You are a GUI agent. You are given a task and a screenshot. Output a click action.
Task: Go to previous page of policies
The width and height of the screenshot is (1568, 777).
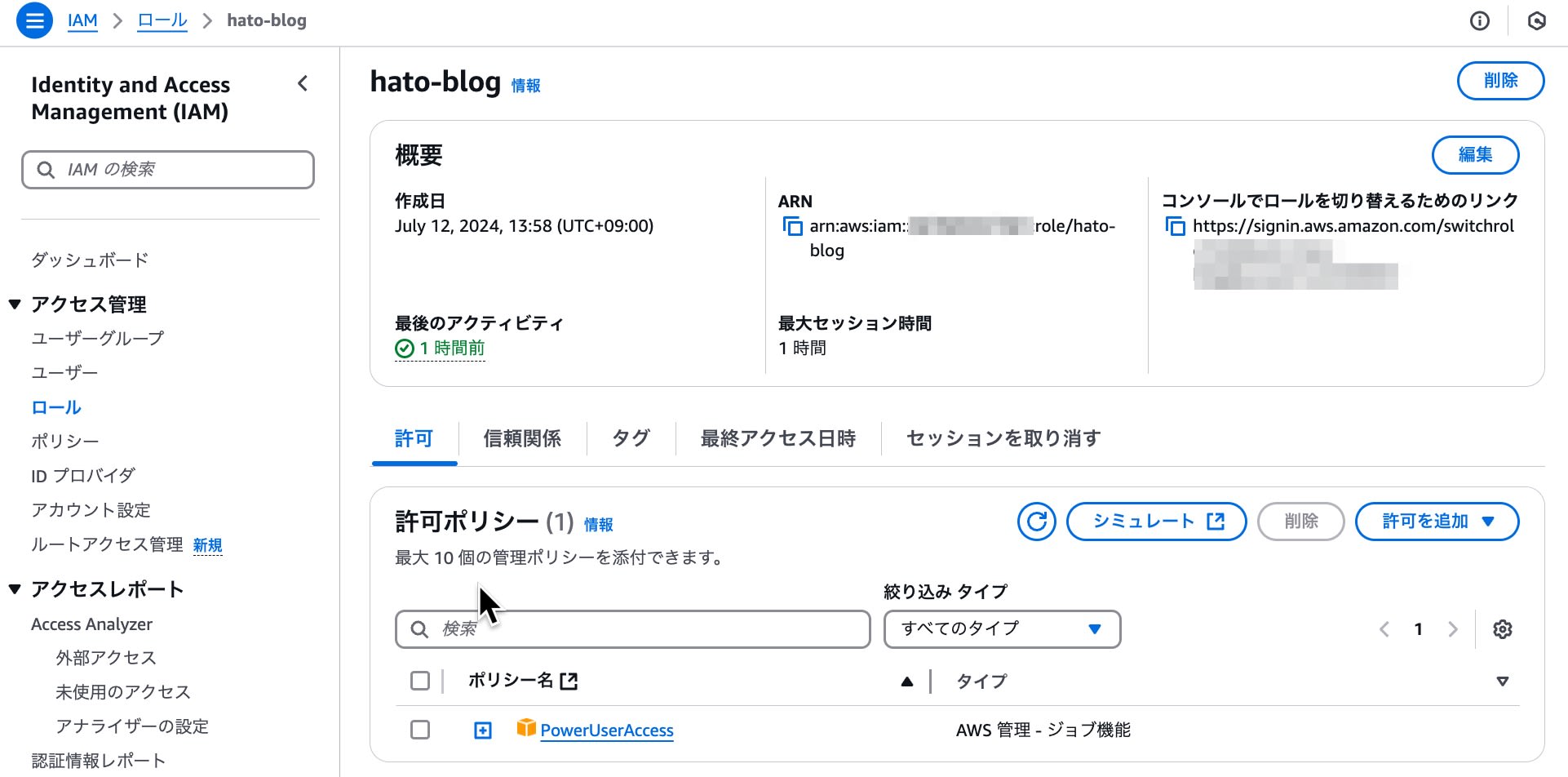1384,629
